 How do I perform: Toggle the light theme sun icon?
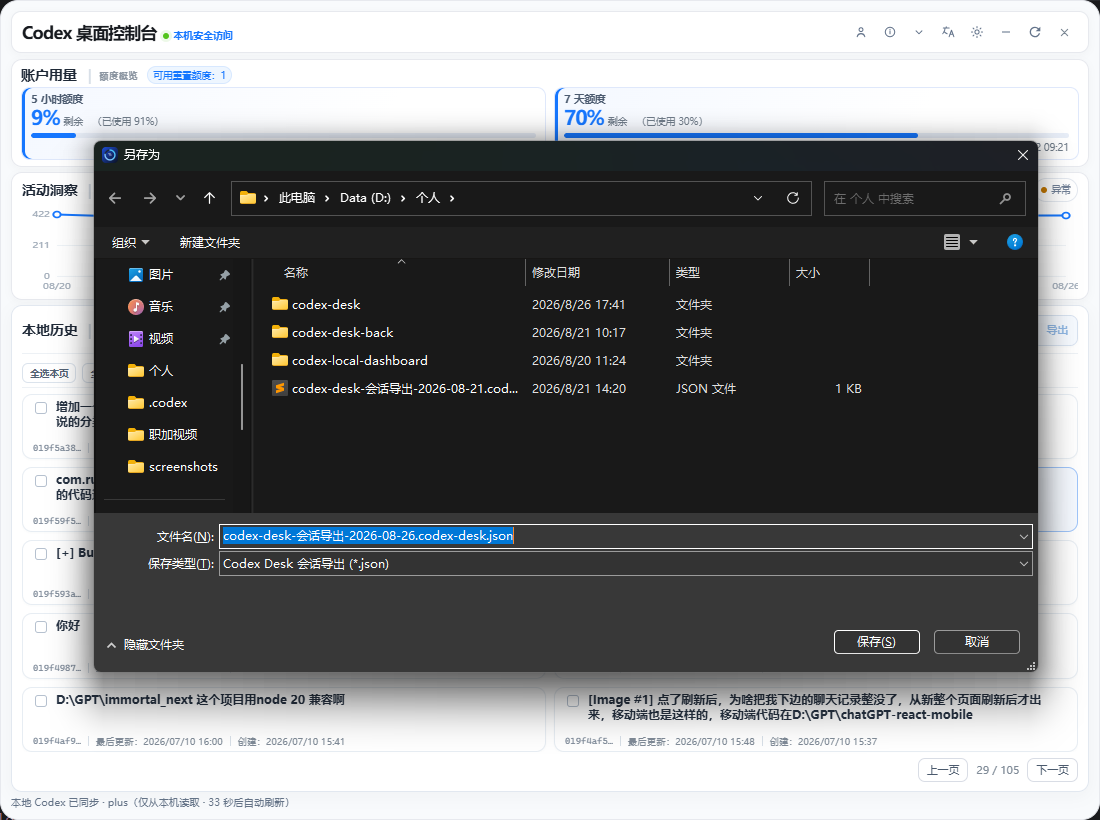pyautogui.click(x=977, y=32)
